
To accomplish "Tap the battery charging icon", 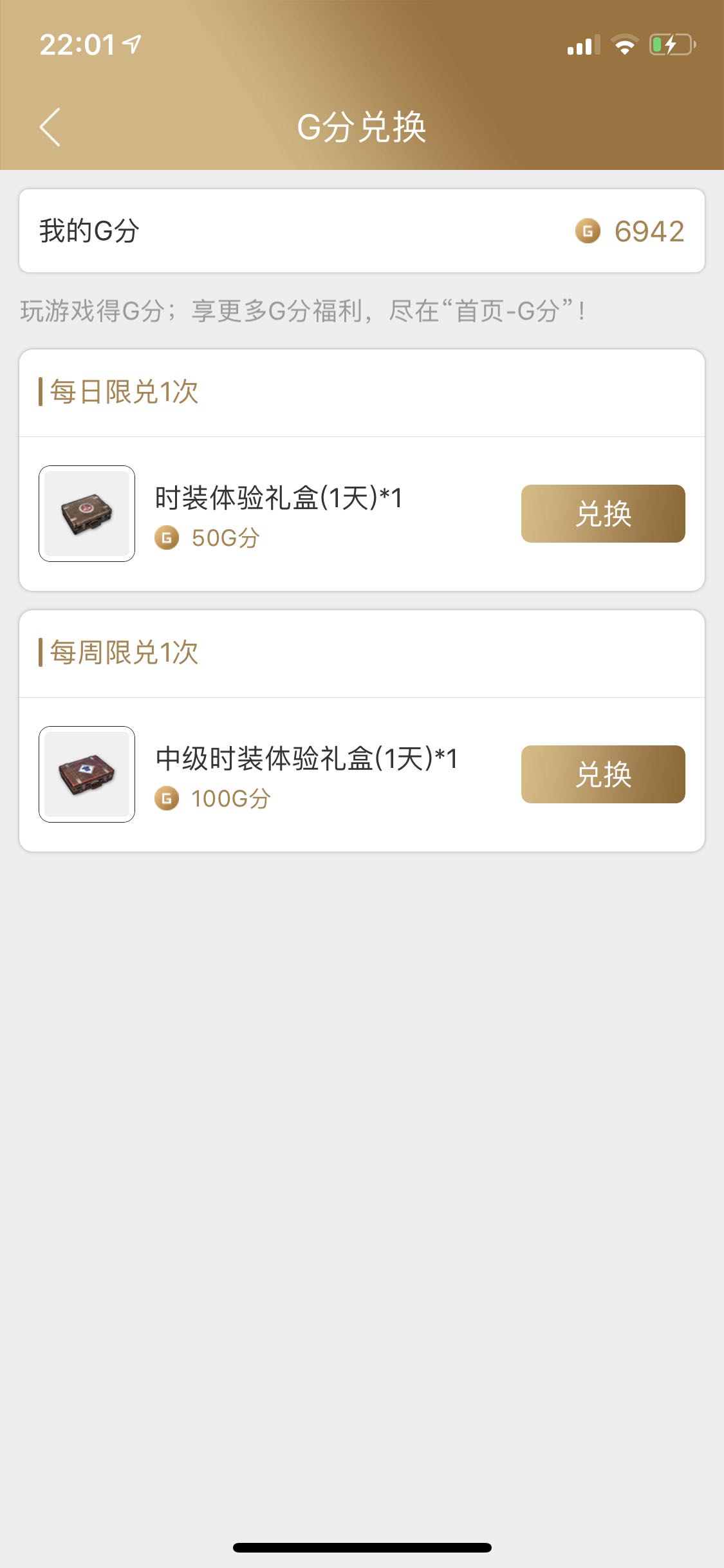I will [672, 45].
